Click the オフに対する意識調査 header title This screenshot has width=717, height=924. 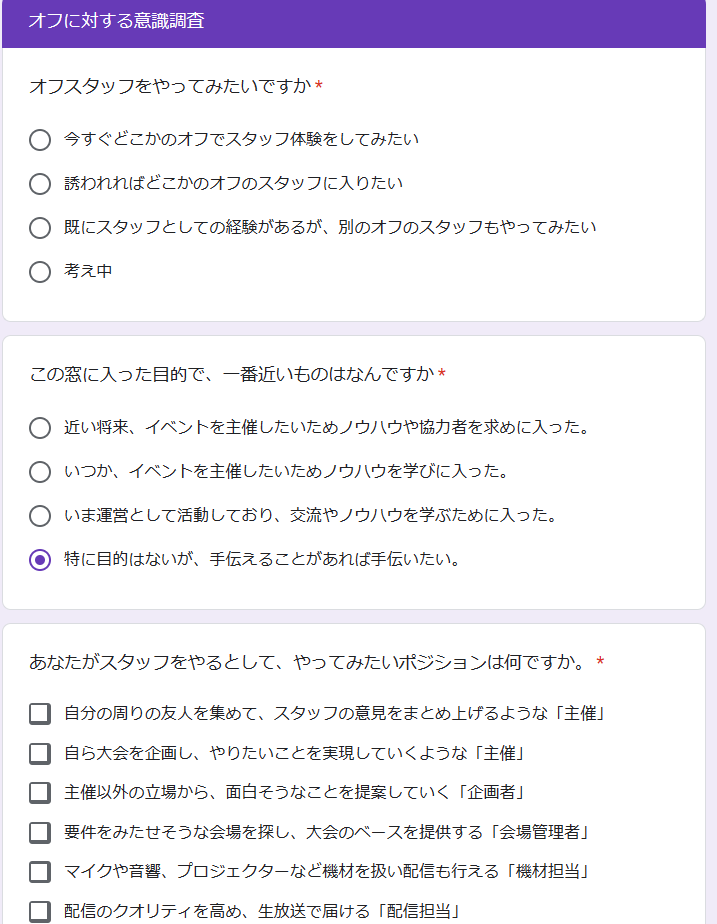[117, 21]
